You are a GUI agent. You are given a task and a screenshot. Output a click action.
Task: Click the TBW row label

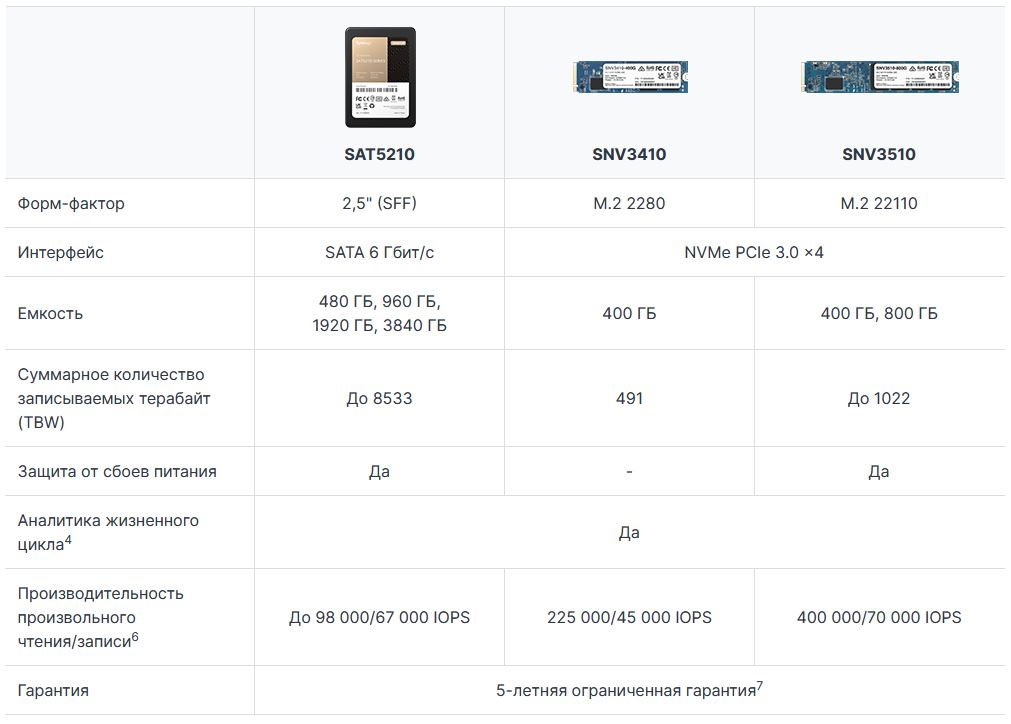(113, 398)
